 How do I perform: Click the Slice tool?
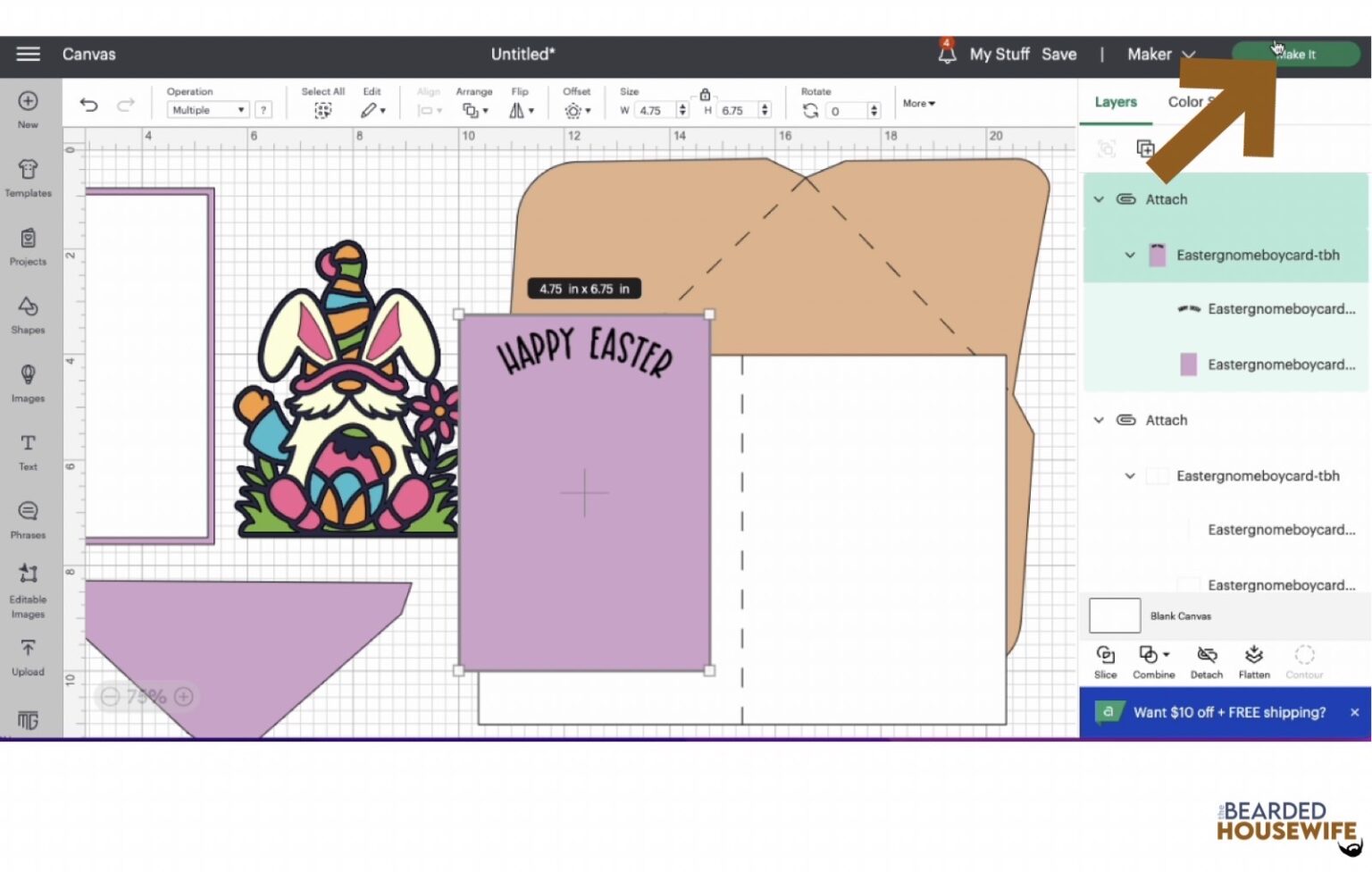(1106, 659)
